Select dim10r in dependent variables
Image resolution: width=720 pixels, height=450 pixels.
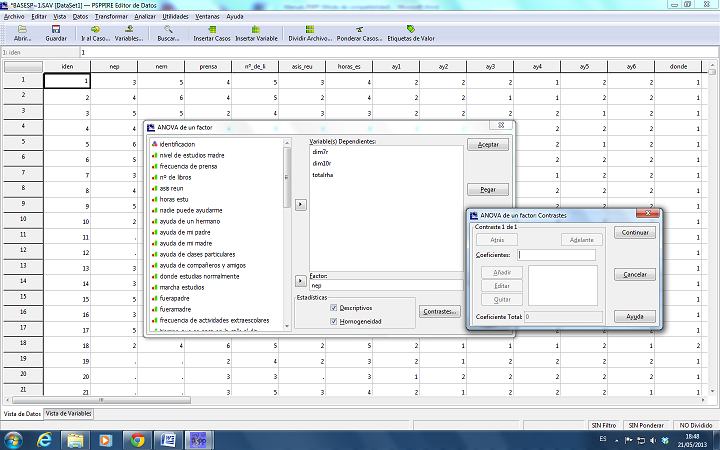(321, 163)
